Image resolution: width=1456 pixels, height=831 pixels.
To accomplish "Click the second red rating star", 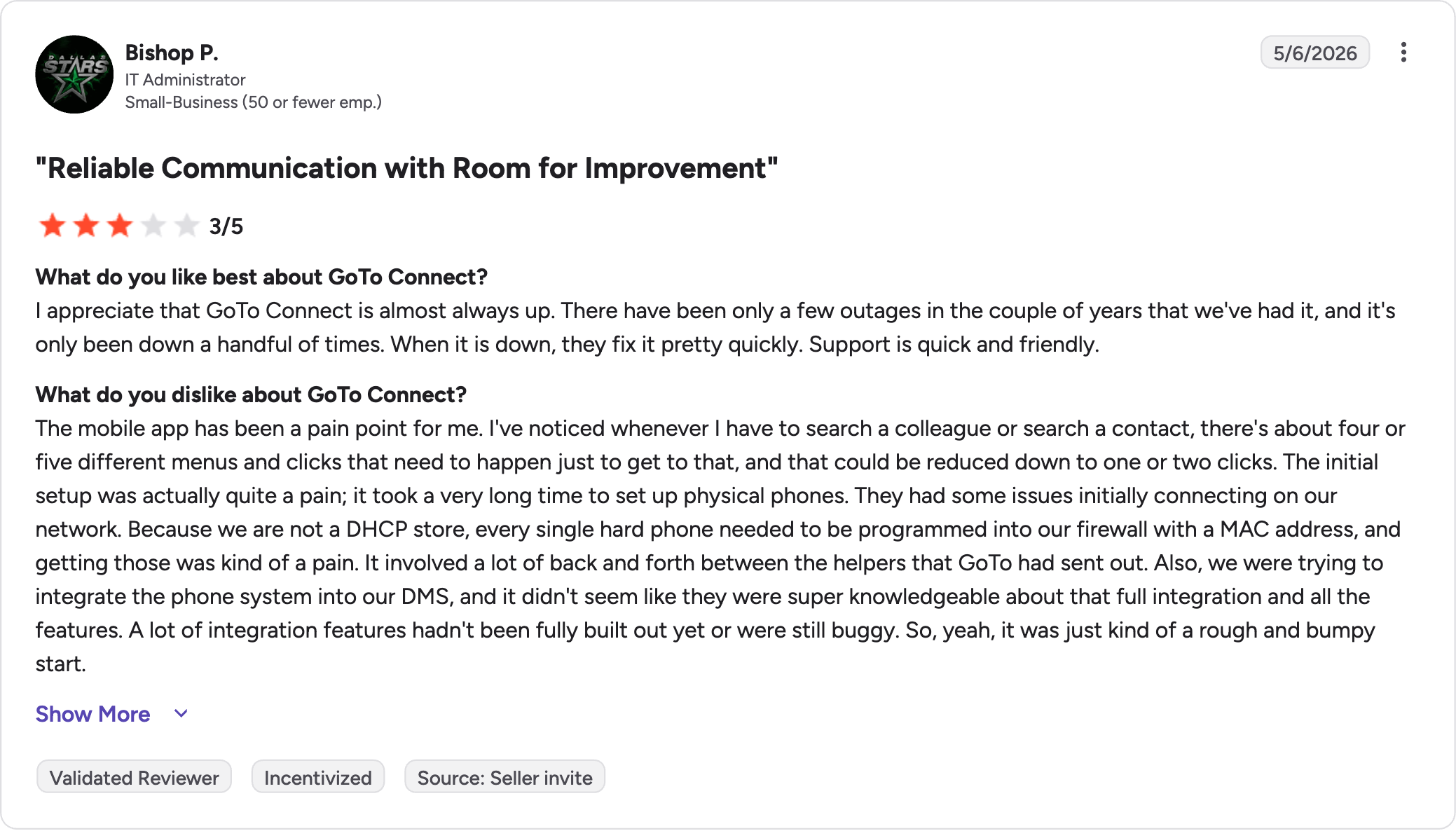I will tap(86, 226).
